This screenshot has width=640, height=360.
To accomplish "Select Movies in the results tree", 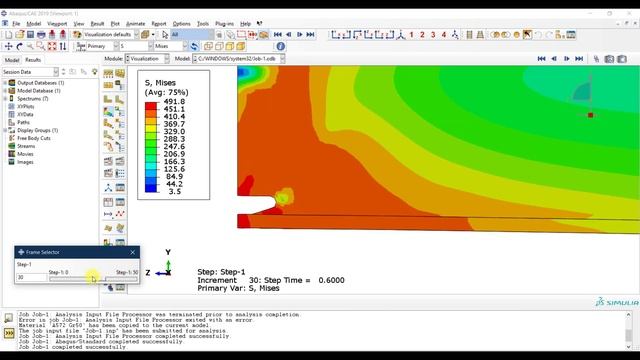I will click(25, 154).
